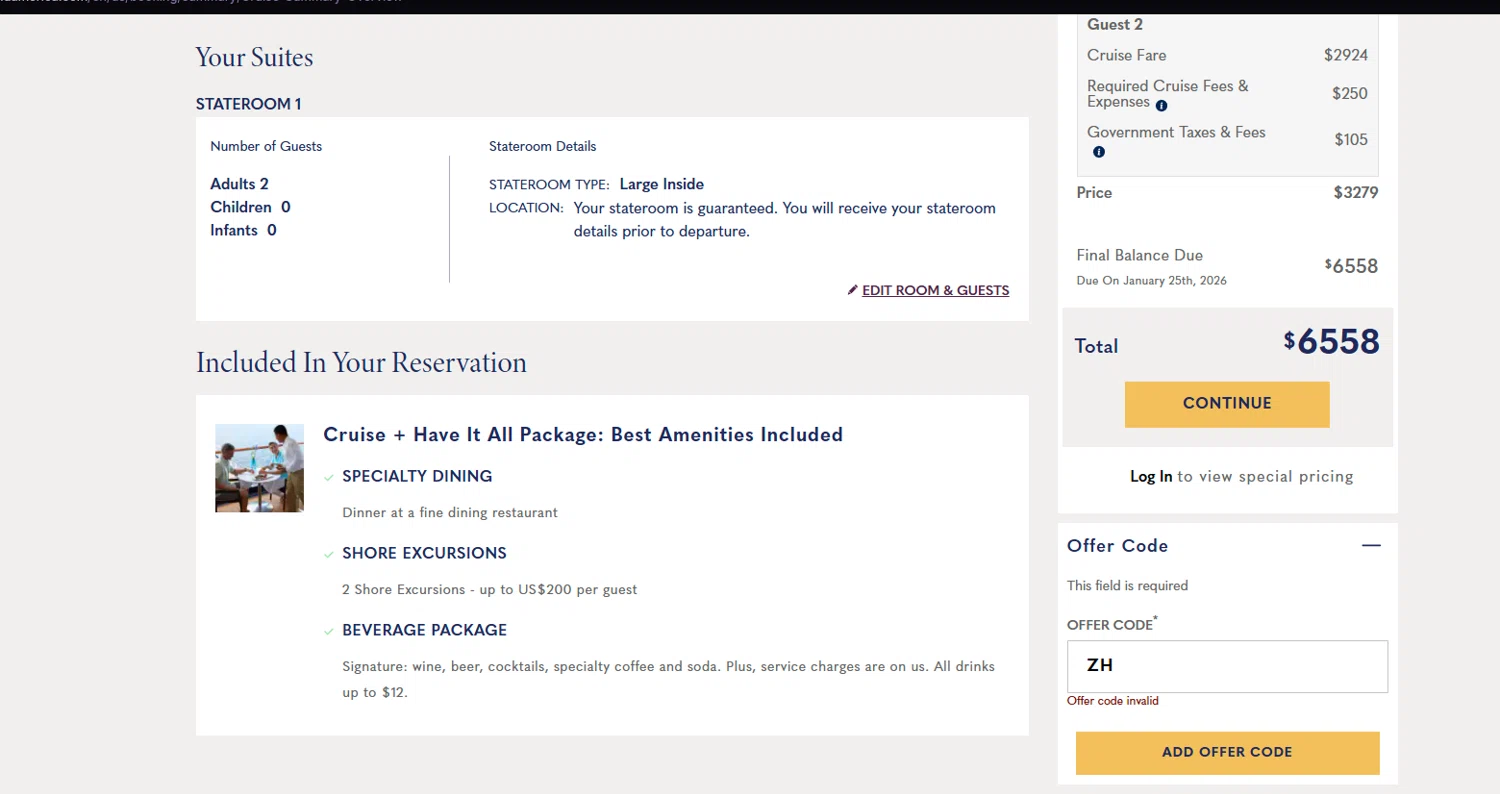This screenshot has height=794, width=1500.
Task: Click the 'SHORE EXCURSIONS' label
Action: click(424, 554)
